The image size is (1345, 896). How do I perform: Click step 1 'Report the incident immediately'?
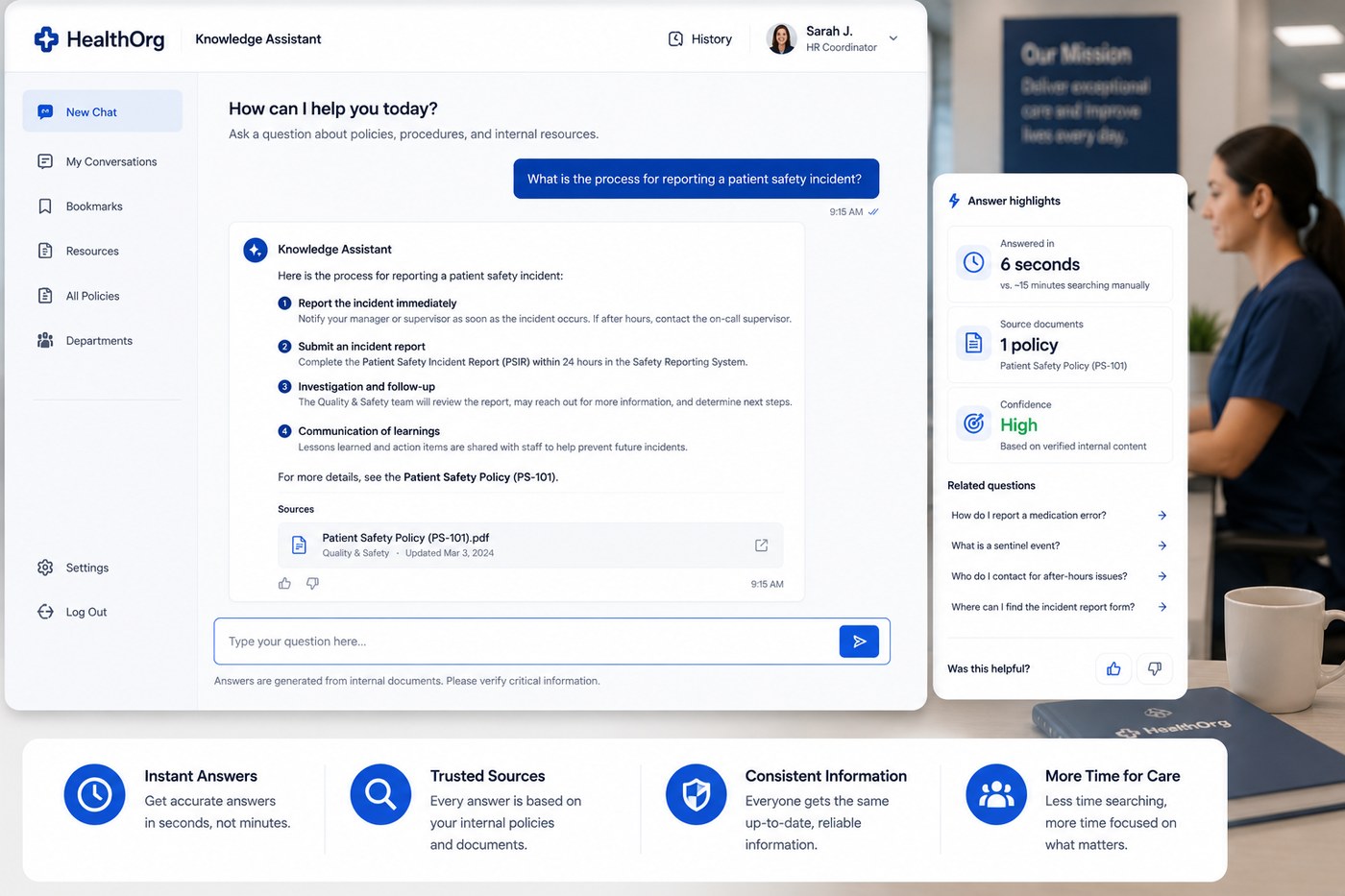tap(378, 303)
